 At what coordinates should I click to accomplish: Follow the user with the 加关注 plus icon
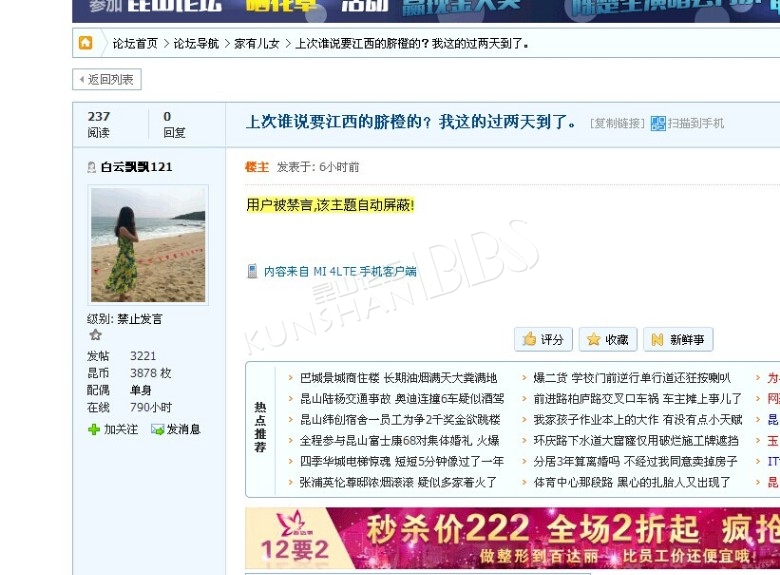pos(113,429)
